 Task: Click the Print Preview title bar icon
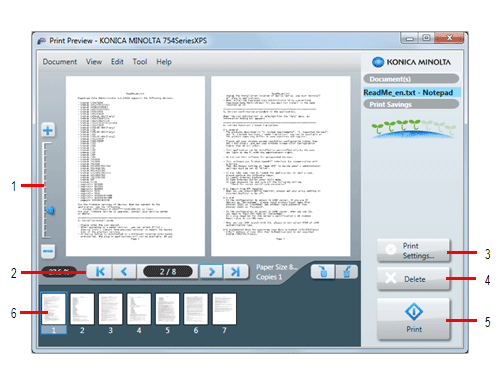pyautogui.click(x=41, y=41)
